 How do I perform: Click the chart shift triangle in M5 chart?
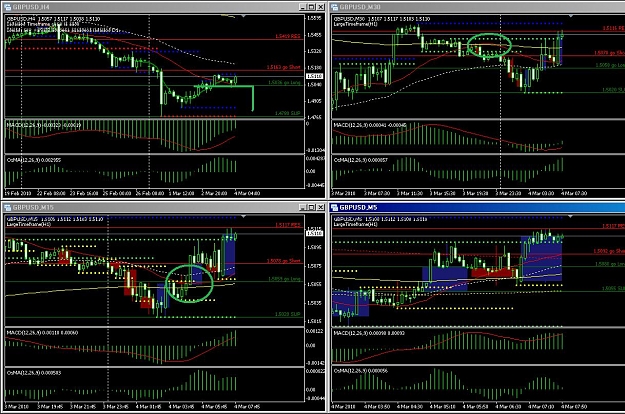(x=570, y=217)
